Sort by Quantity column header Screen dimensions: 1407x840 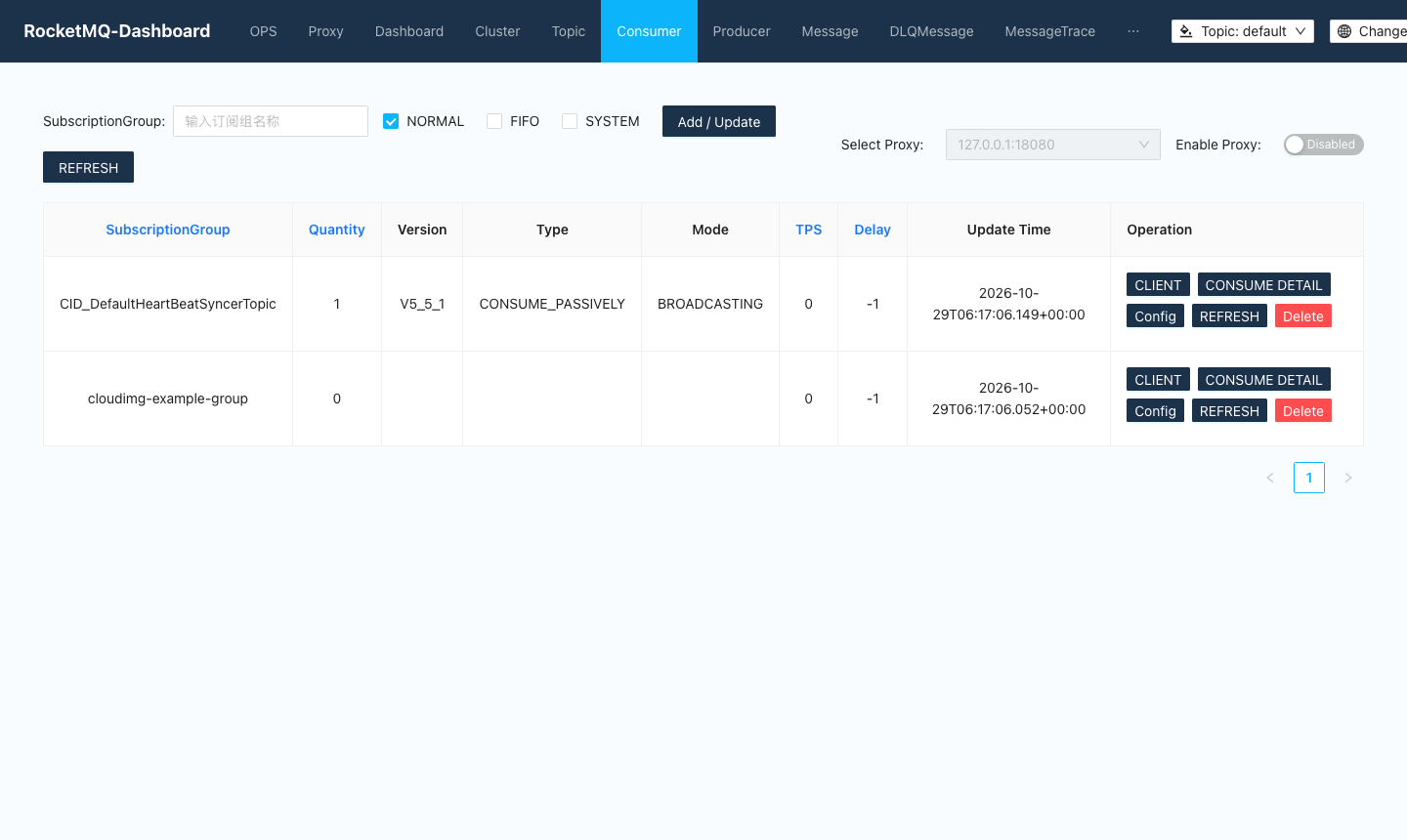point(337,230)
